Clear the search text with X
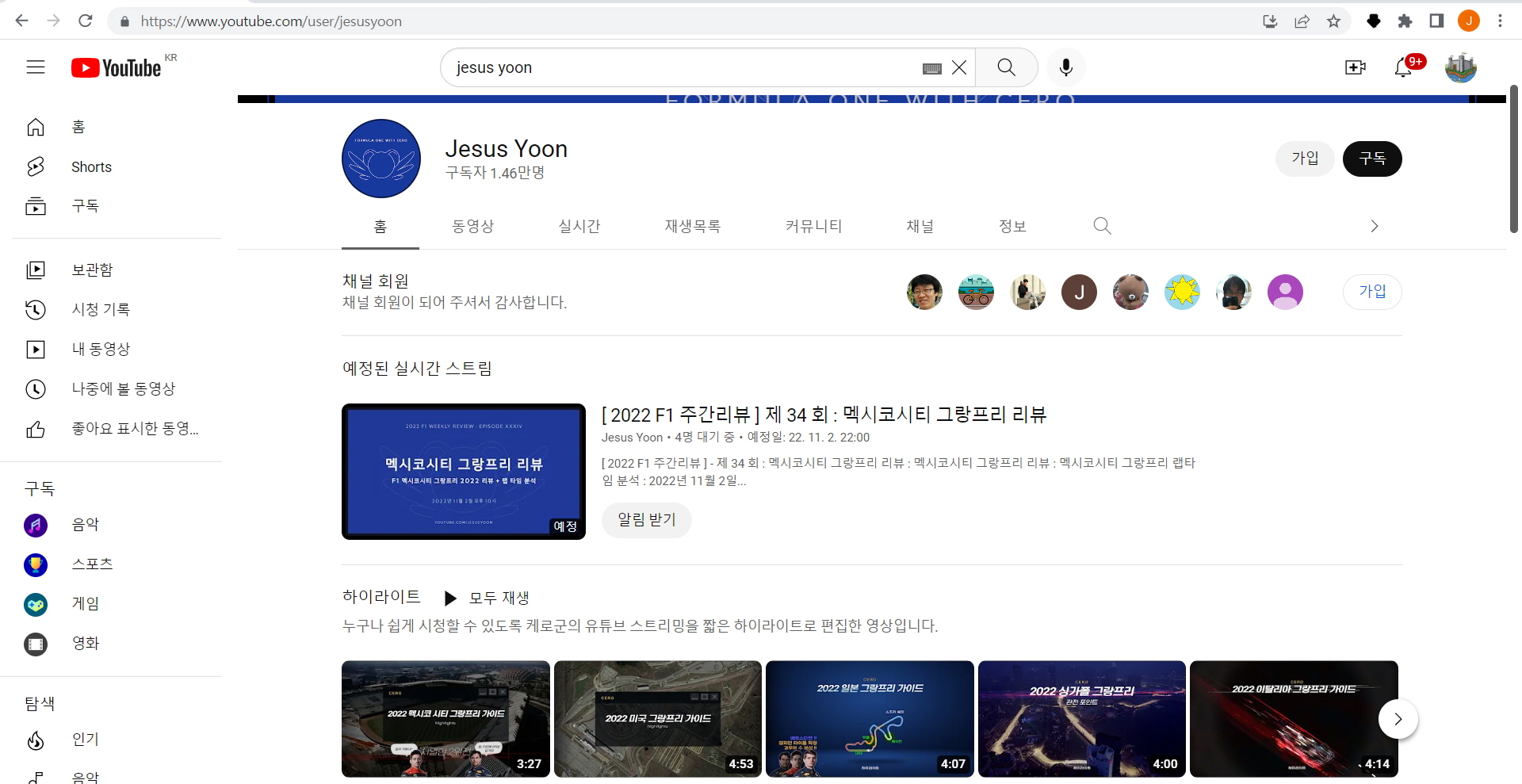Screen dimensions: 1522x784 tap(959, 67)
